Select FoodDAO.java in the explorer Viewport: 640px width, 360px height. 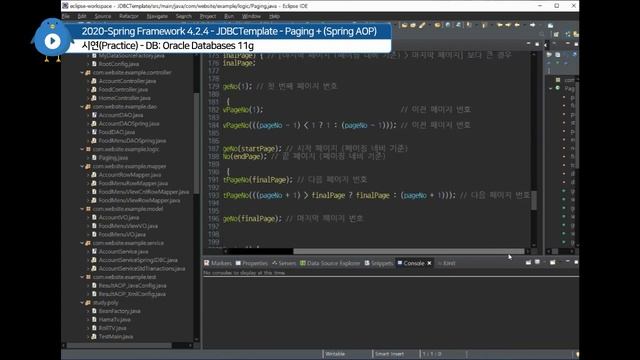(x=117, y=132)
